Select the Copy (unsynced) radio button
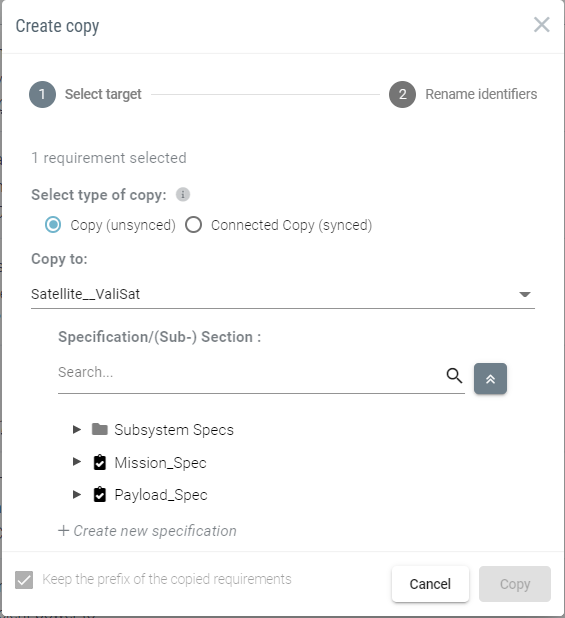 tap(53, 225)
